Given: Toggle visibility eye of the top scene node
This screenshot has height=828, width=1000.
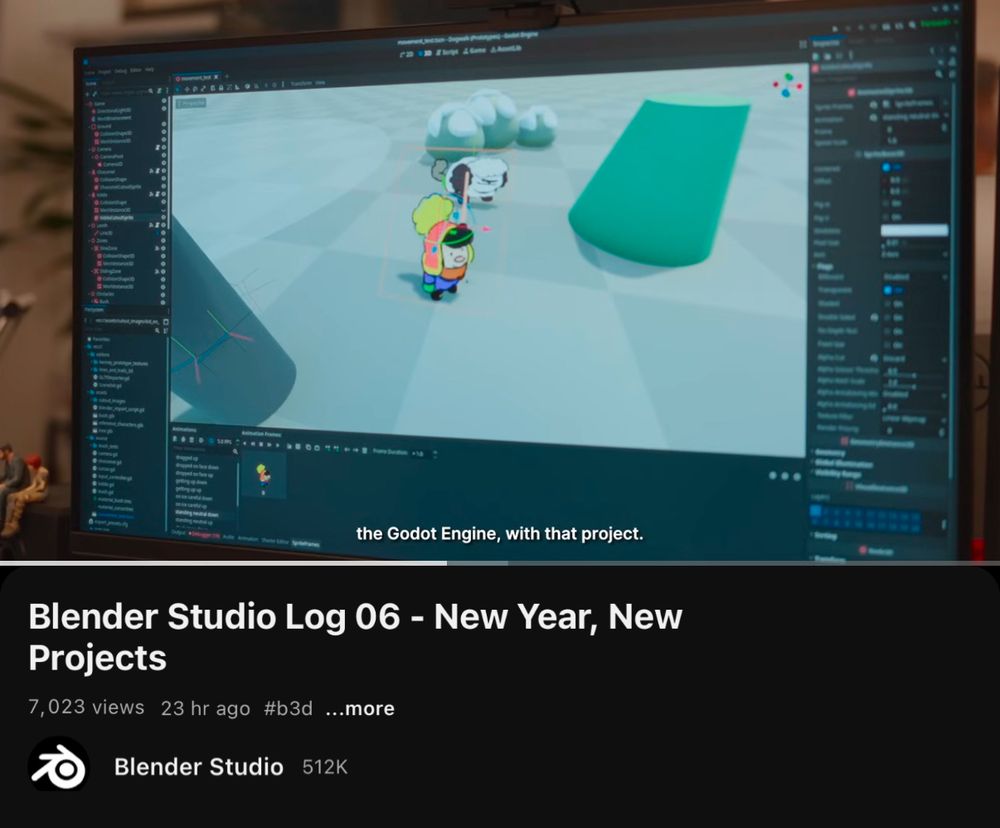Looking at the screenshot, I should (x=164, y=101).
